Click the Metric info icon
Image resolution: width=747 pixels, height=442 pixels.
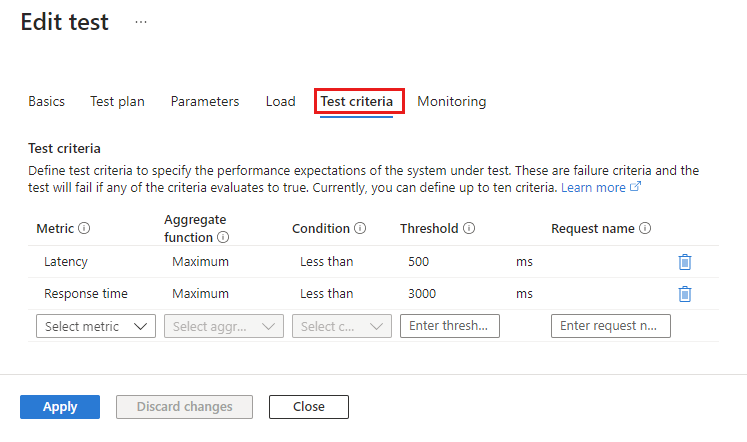pos(84,228)
